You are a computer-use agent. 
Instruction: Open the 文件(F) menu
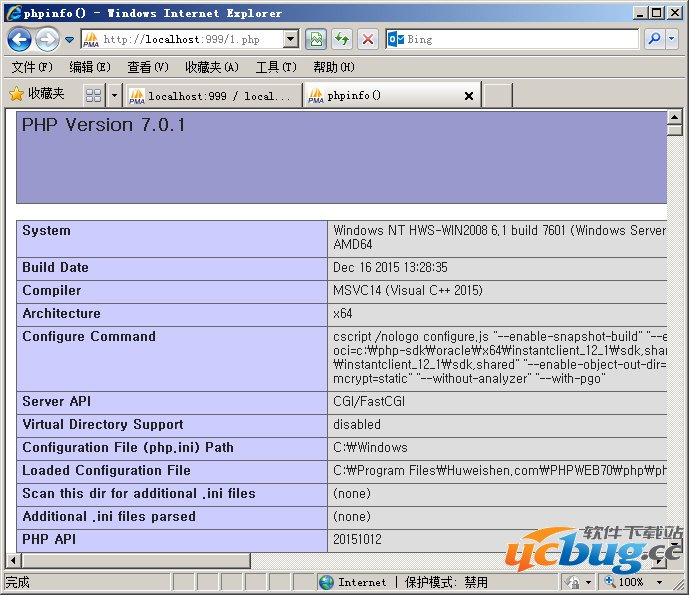(x=32, y=67)
